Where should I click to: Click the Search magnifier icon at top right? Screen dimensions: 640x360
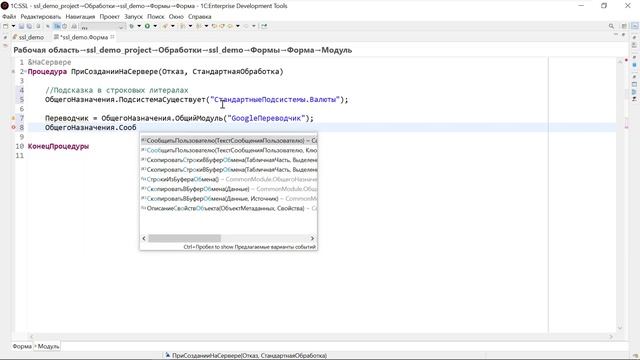[611, 26]
